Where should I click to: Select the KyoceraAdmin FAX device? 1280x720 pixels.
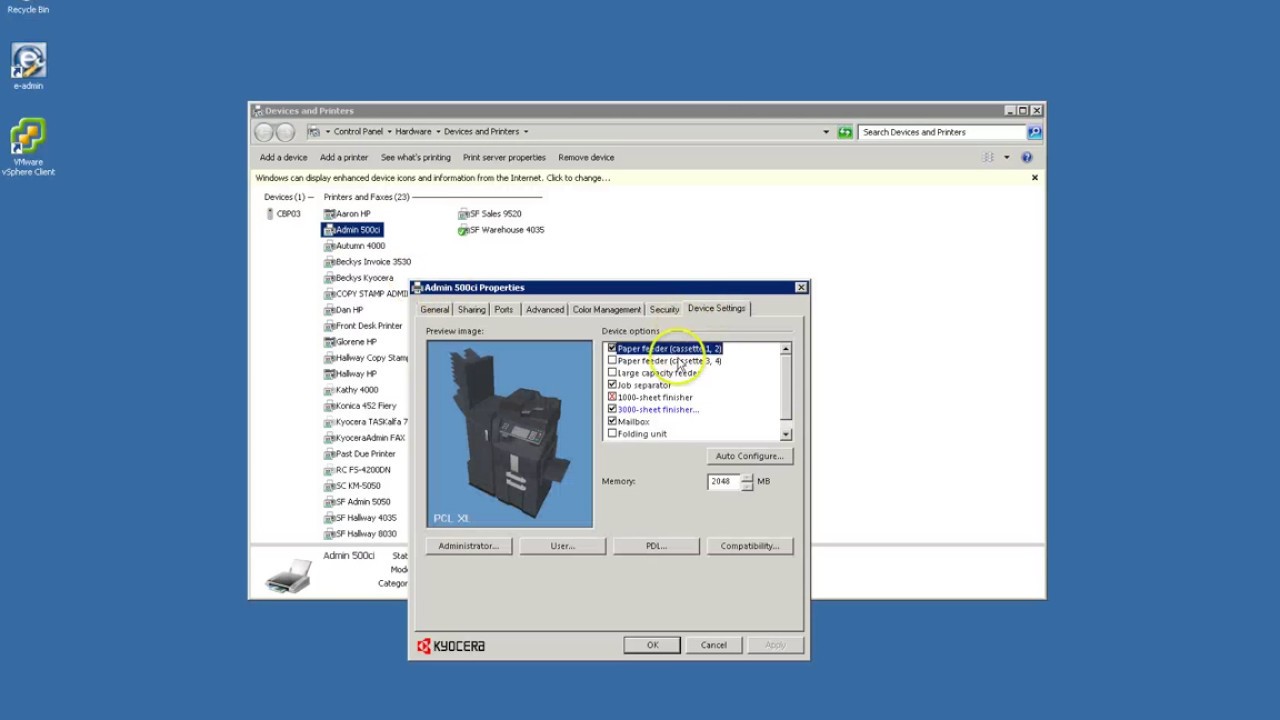364,438
